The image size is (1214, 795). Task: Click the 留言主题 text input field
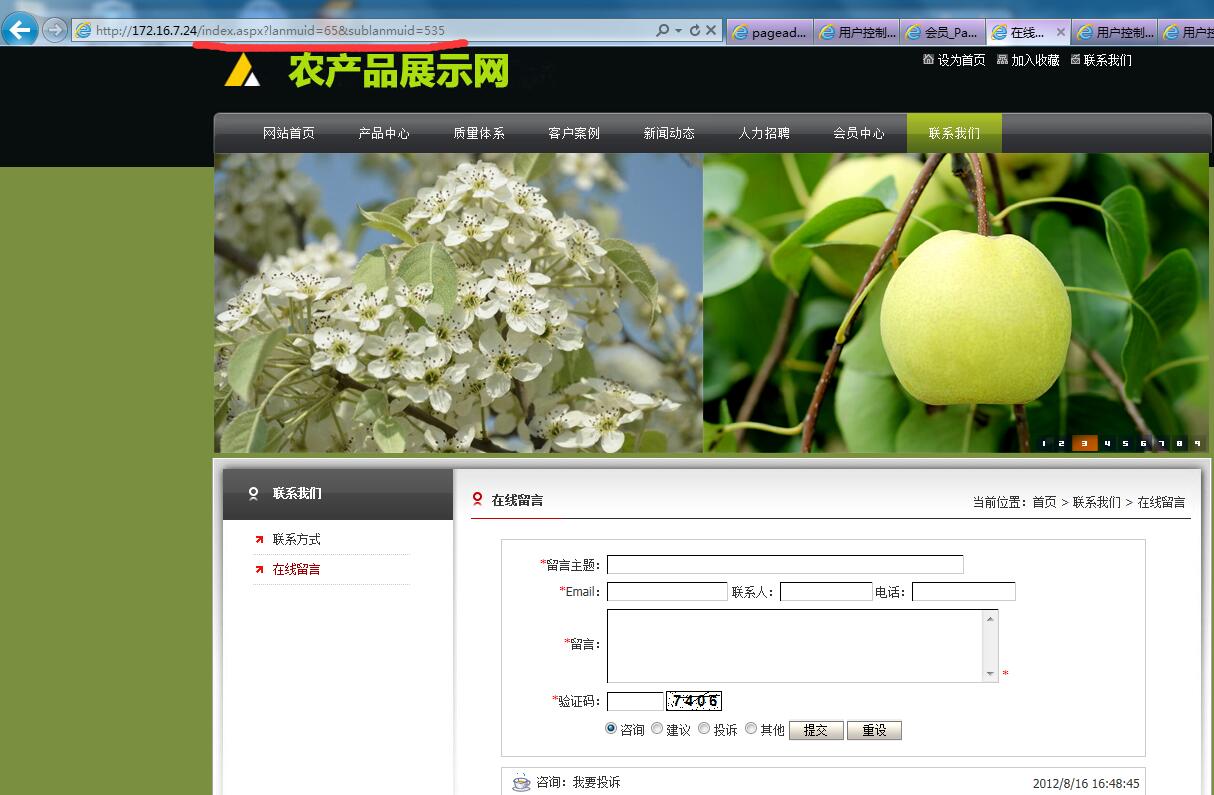tap(785, 565)
